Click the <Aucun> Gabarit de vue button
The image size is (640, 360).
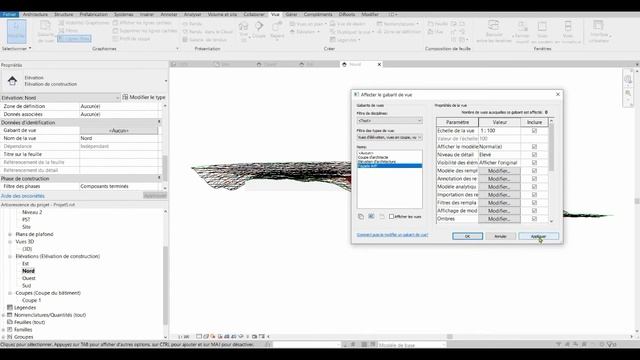pyautogui.click(x=119, y=131)
